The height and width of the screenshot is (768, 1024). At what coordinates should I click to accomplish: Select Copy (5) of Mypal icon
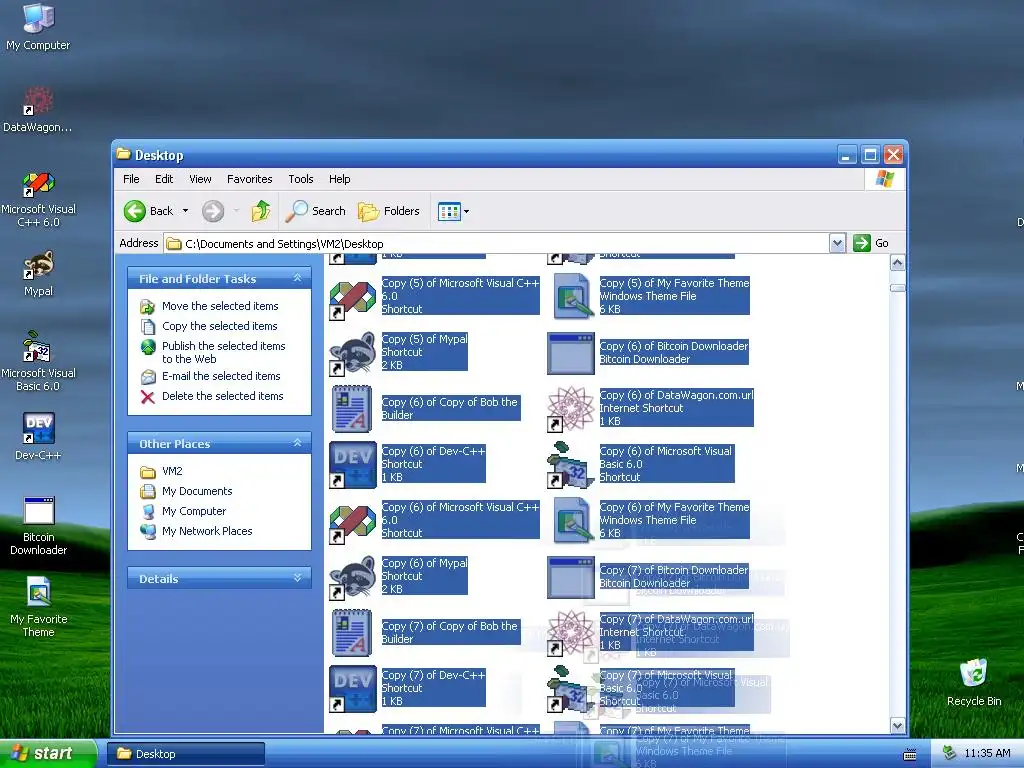point(353,353)
